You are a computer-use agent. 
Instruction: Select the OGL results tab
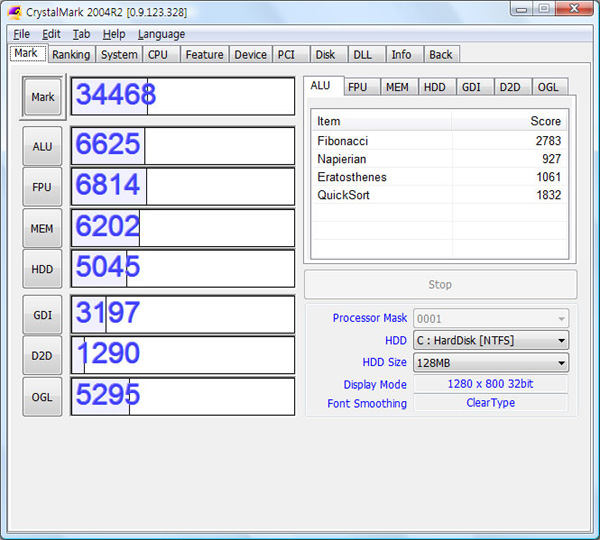click(548, 87)
